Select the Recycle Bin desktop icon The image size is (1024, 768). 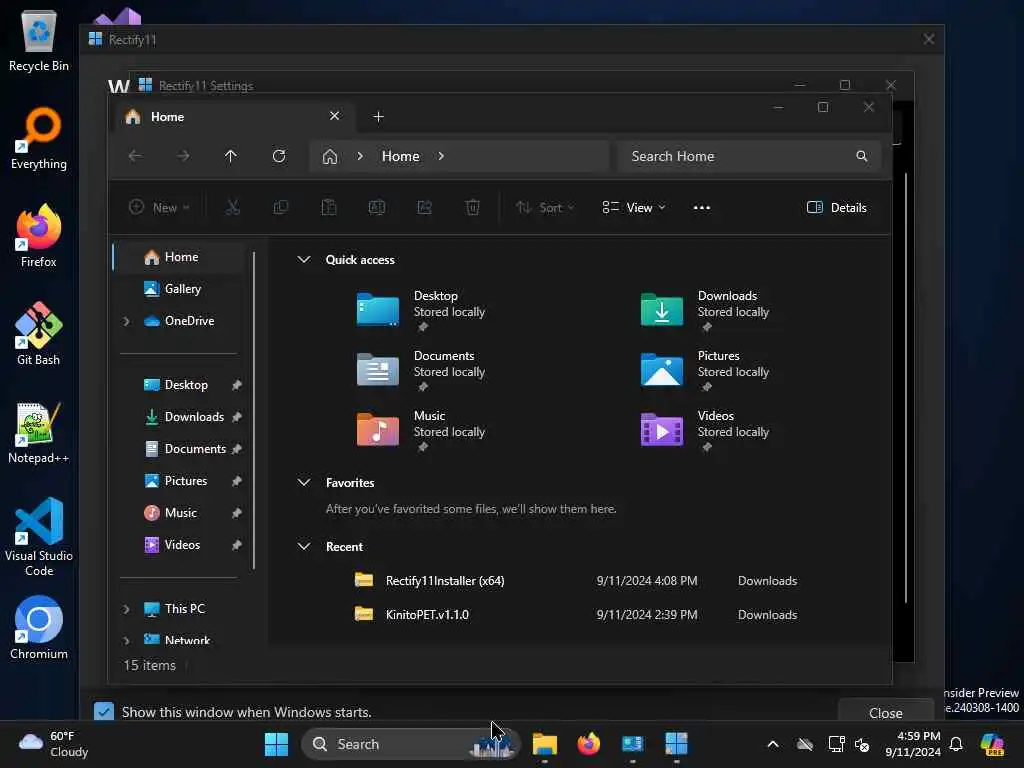pyautogui.click(x=39, y=40)
